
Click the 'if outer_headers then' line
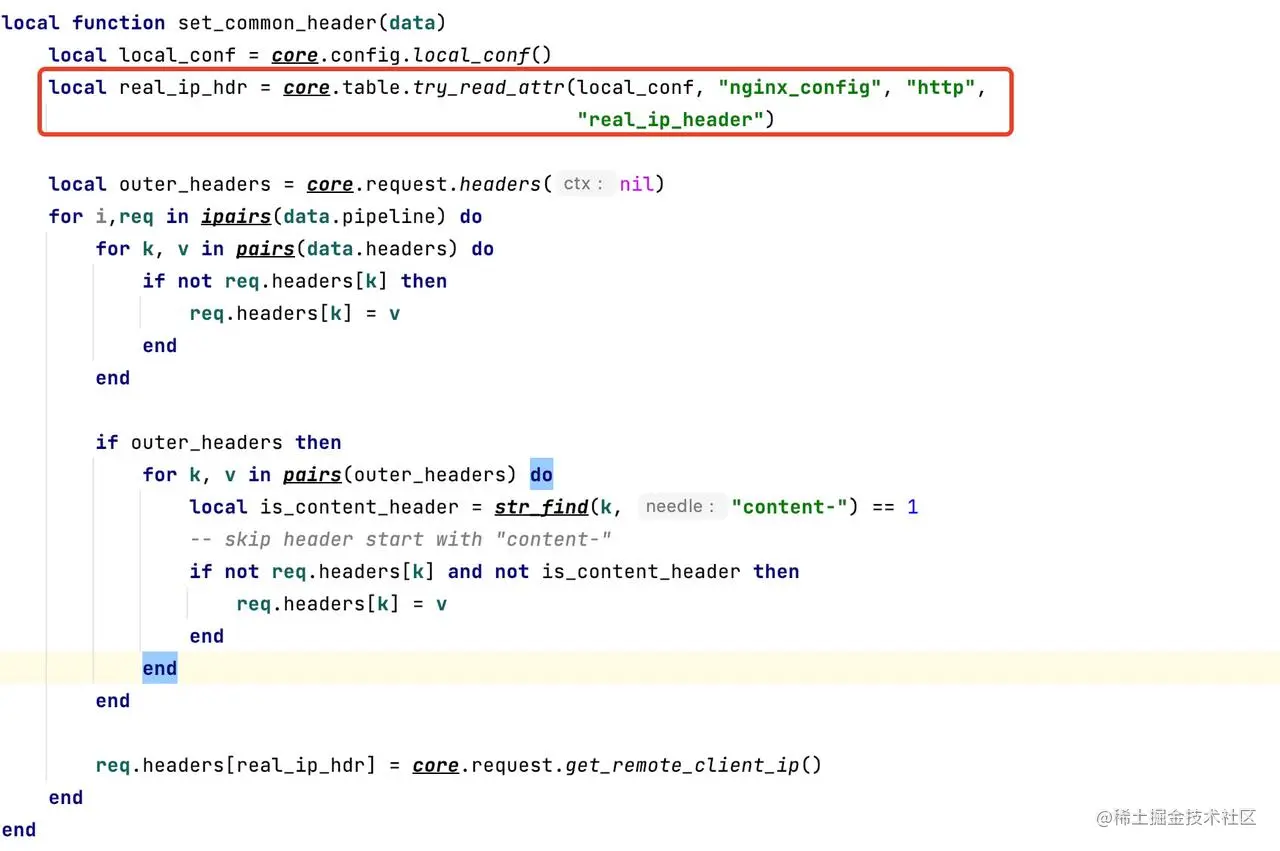pyautogui.click(x=219, y=442)
